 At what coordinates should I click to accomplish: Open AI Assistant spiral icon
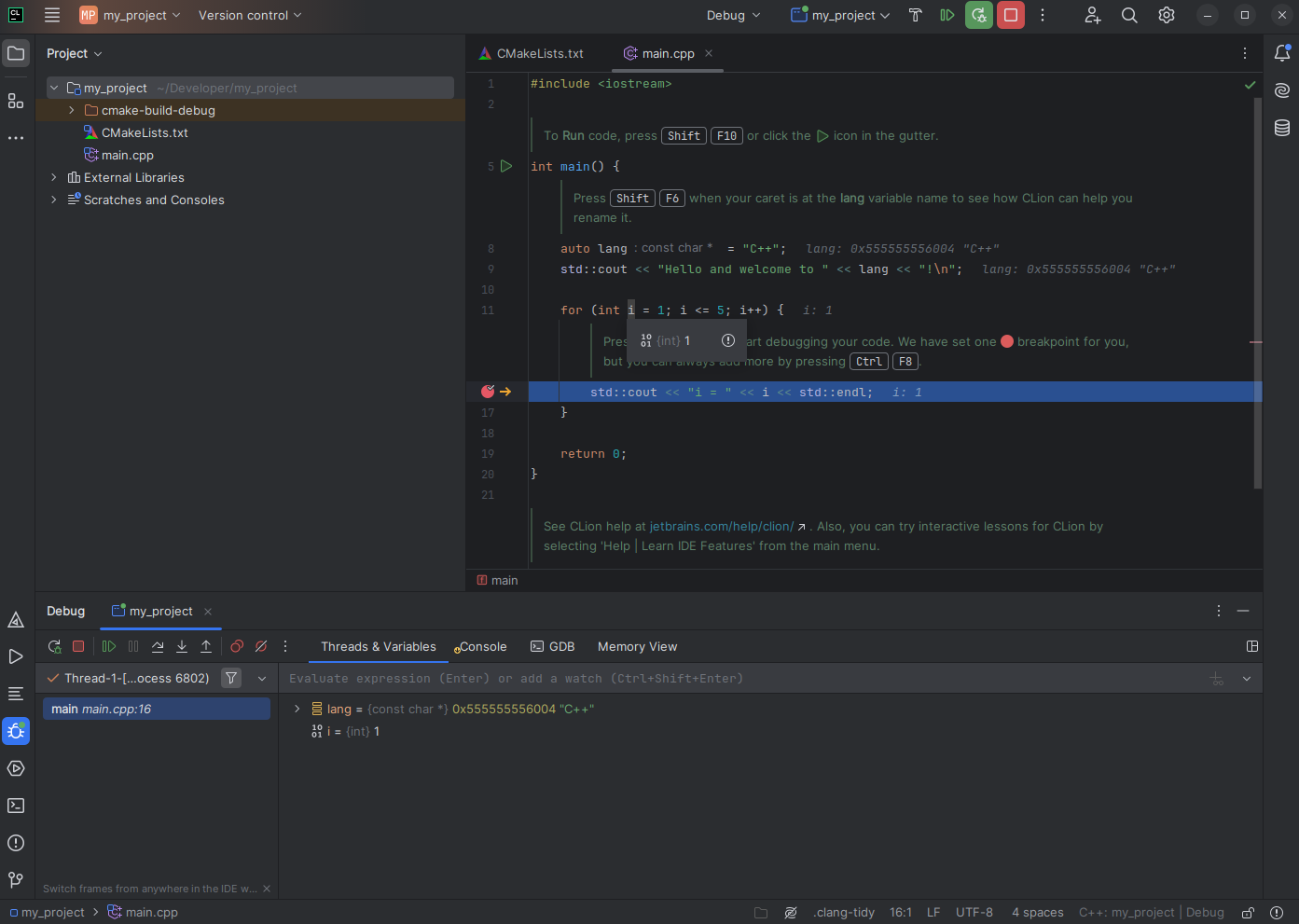pos(1282,90)
